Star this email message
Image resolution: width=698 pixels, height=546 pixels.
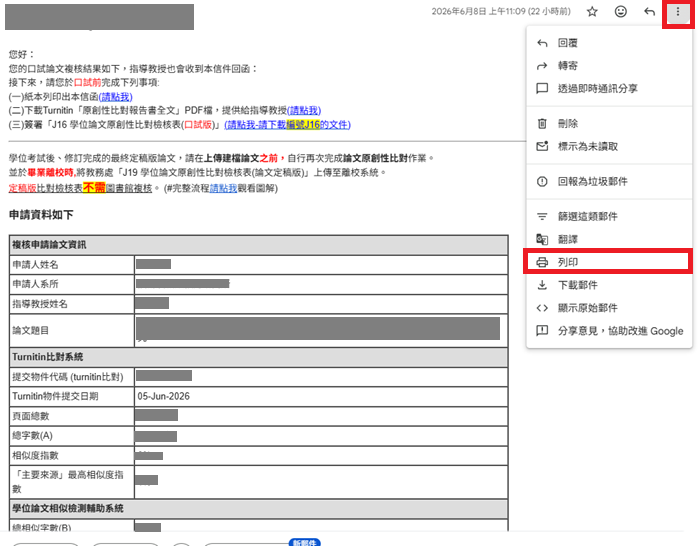[x=592, y=12]
